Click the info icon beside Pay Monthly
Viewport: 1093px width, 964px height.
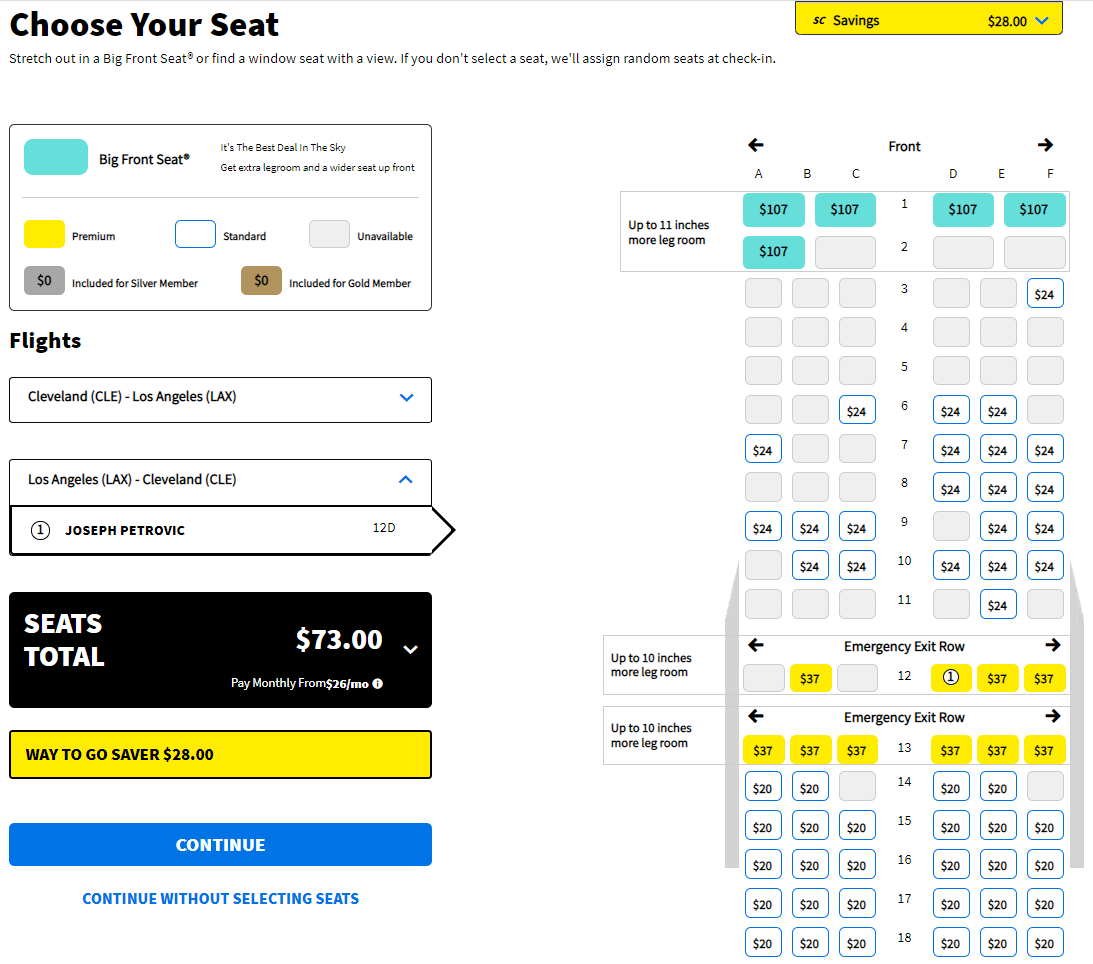pos(378,684)
